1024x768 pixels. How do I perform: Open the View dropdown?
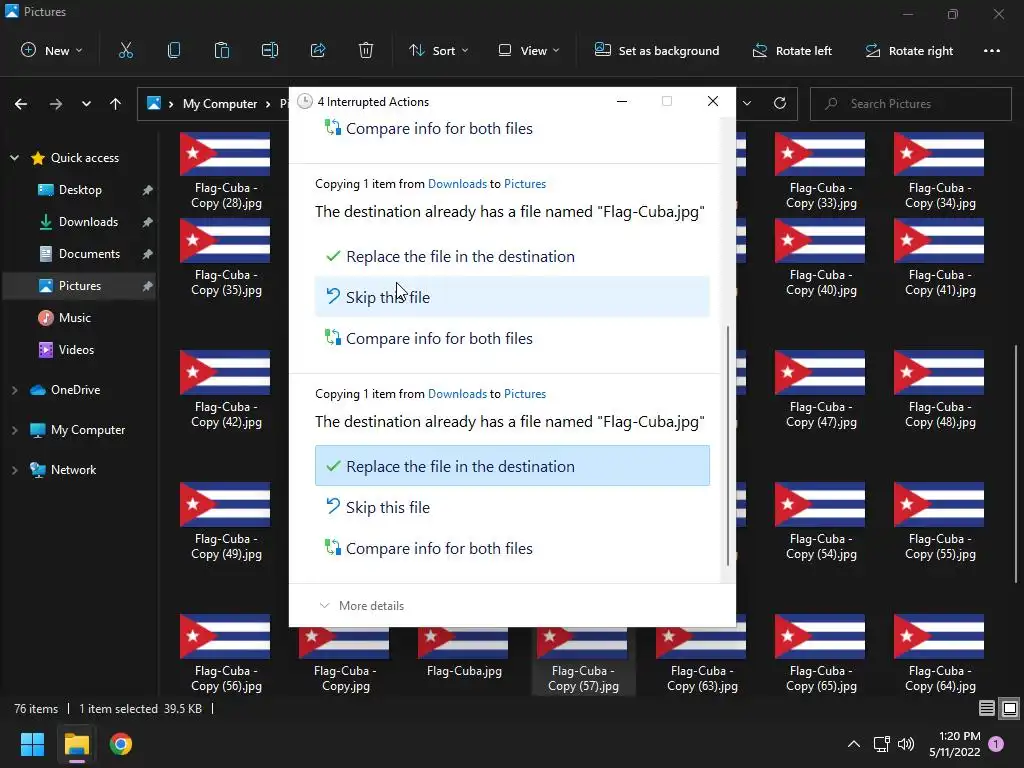coord(528,50)
